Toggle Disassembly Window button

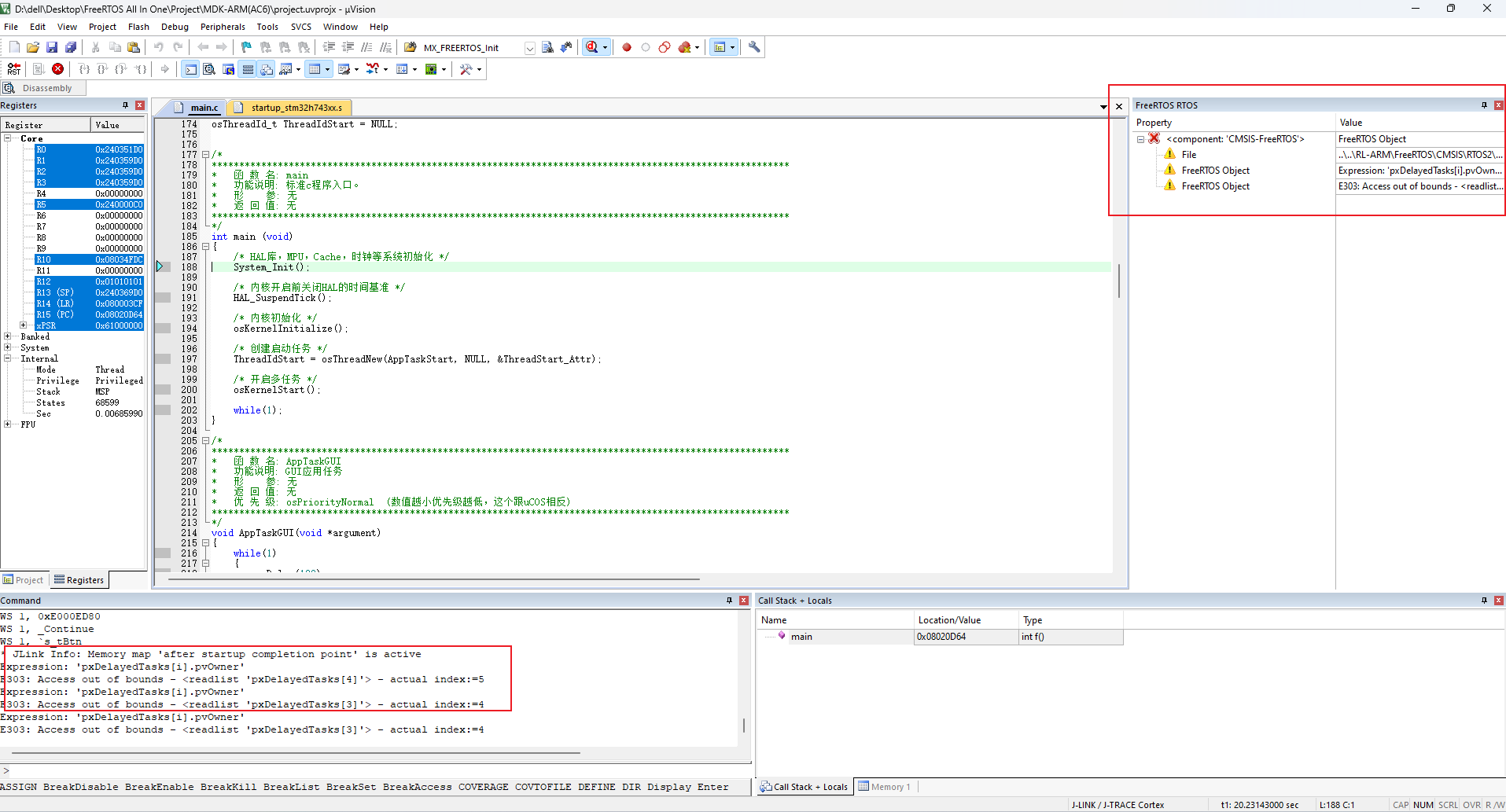click(x=209, y=69)
